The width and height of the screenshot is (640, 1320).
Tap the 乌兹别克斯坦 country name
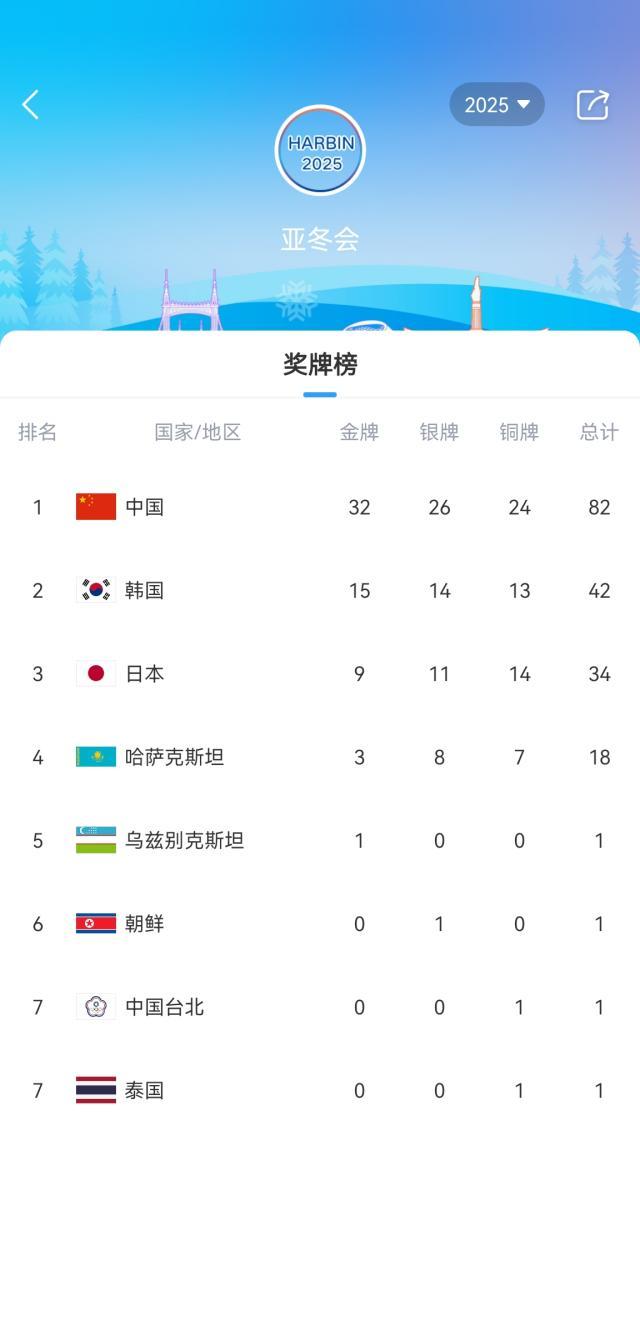184,840
